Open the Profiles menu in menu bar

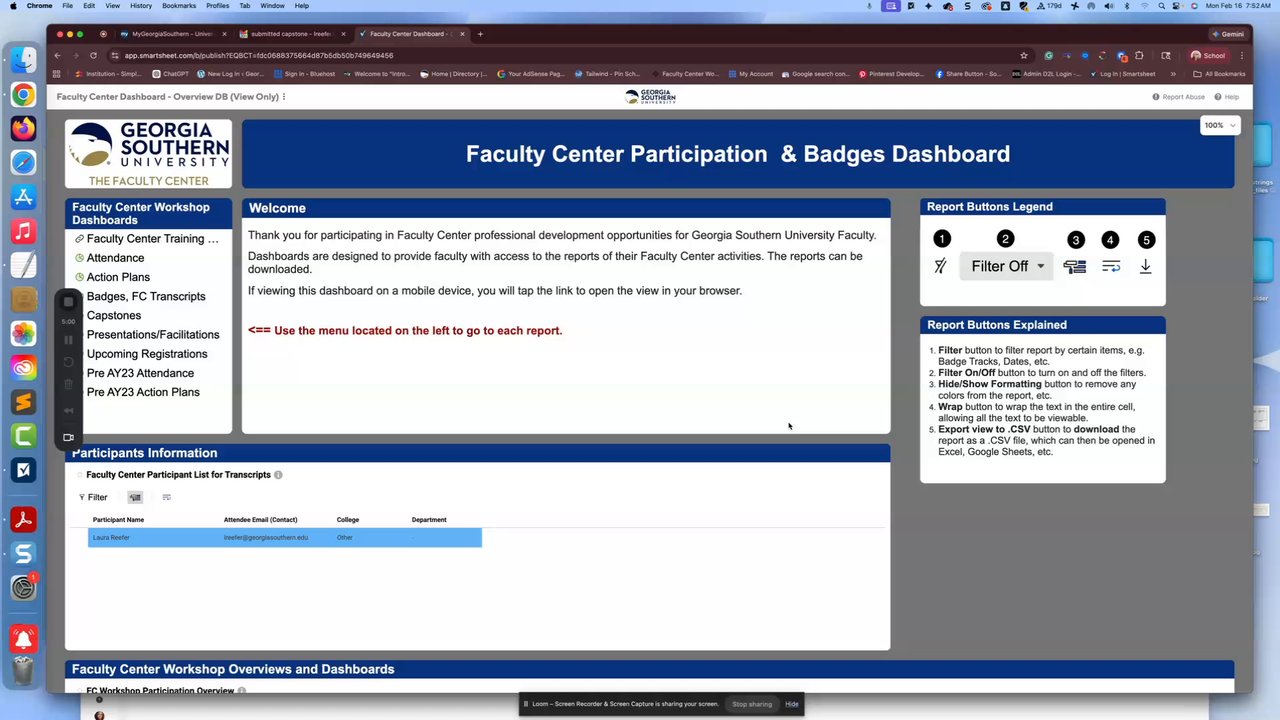pyautogui.click(x=217, y=6)
